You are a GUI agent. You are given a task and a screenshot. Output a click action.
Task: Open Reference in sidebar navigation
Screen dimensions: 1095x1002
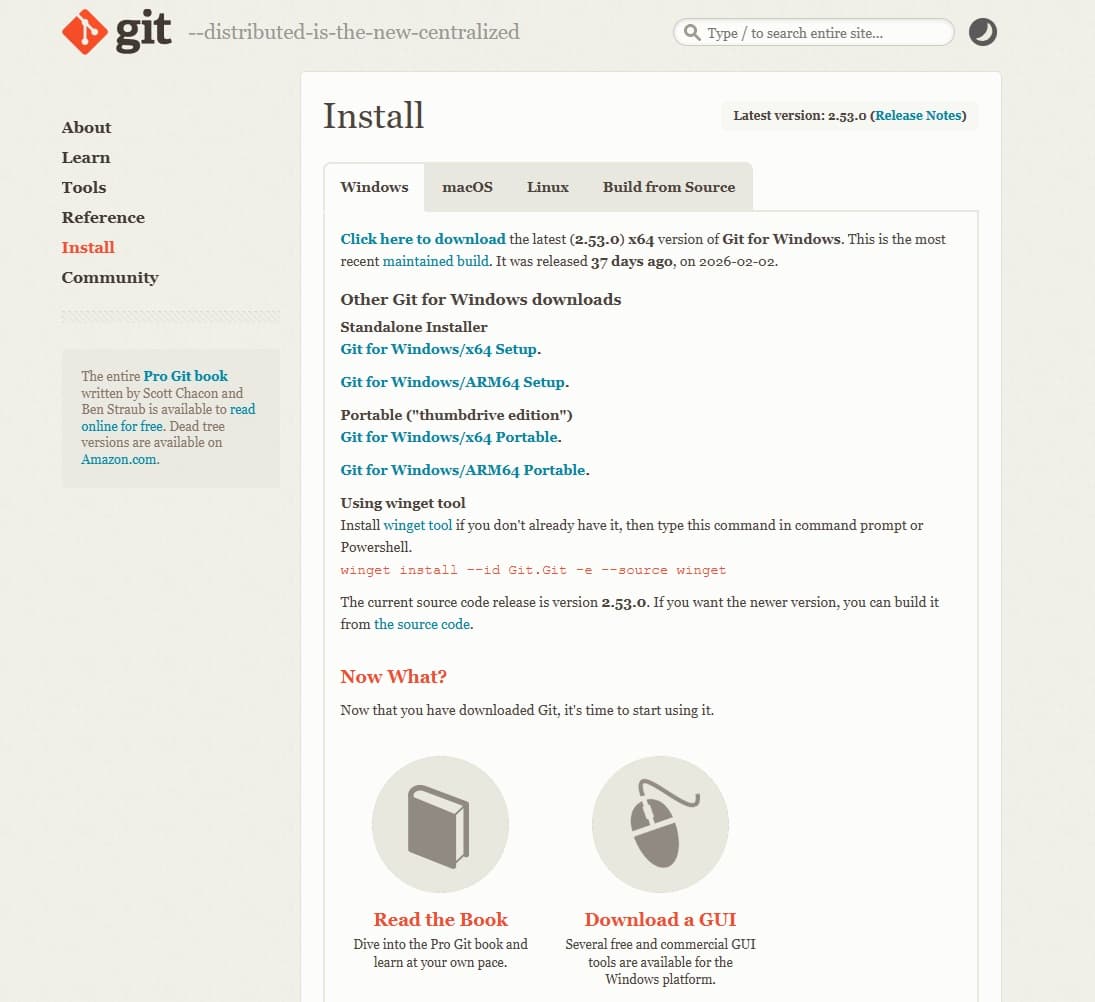[x=103, y=217]
